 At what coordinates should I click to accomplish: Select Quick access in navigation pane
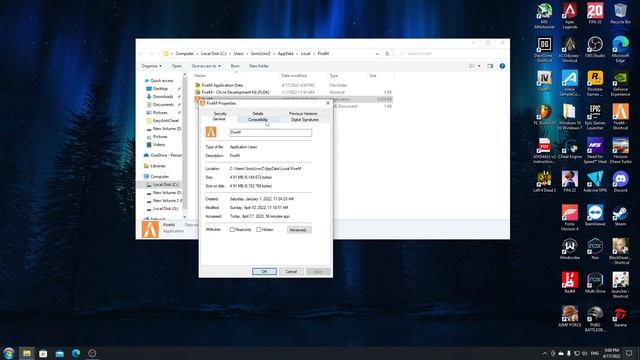pos(162,81)
